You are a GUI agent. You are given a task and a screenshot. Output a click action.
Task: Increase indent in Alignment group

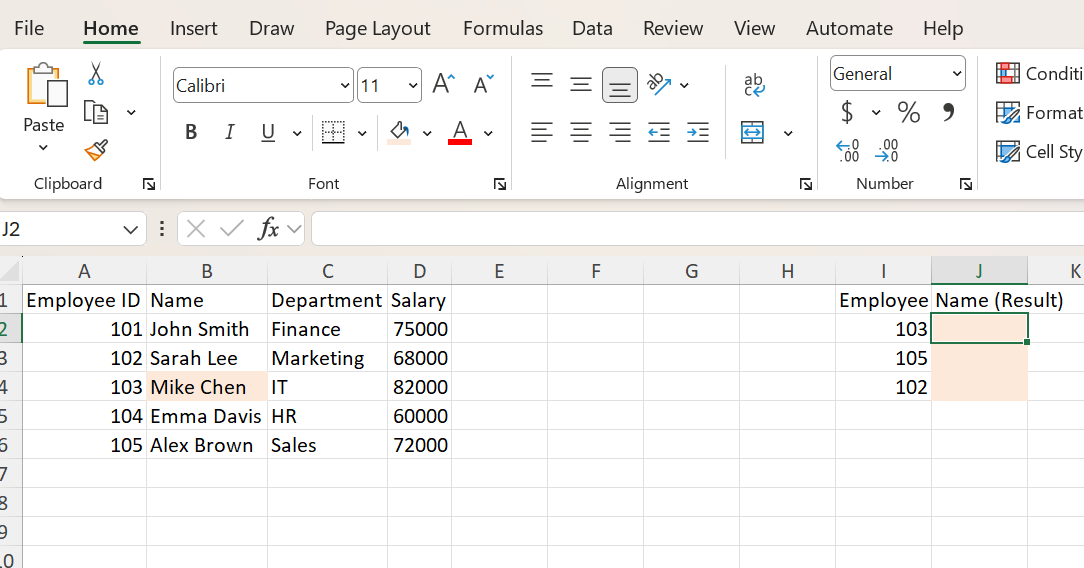pos(698,132)
